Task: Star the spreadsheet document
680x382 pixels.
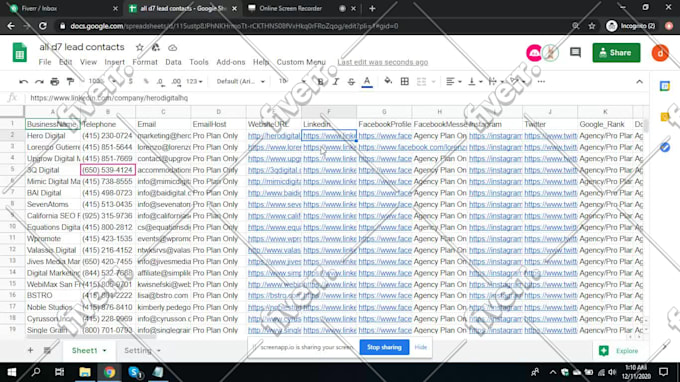Action: pos(140,47)
